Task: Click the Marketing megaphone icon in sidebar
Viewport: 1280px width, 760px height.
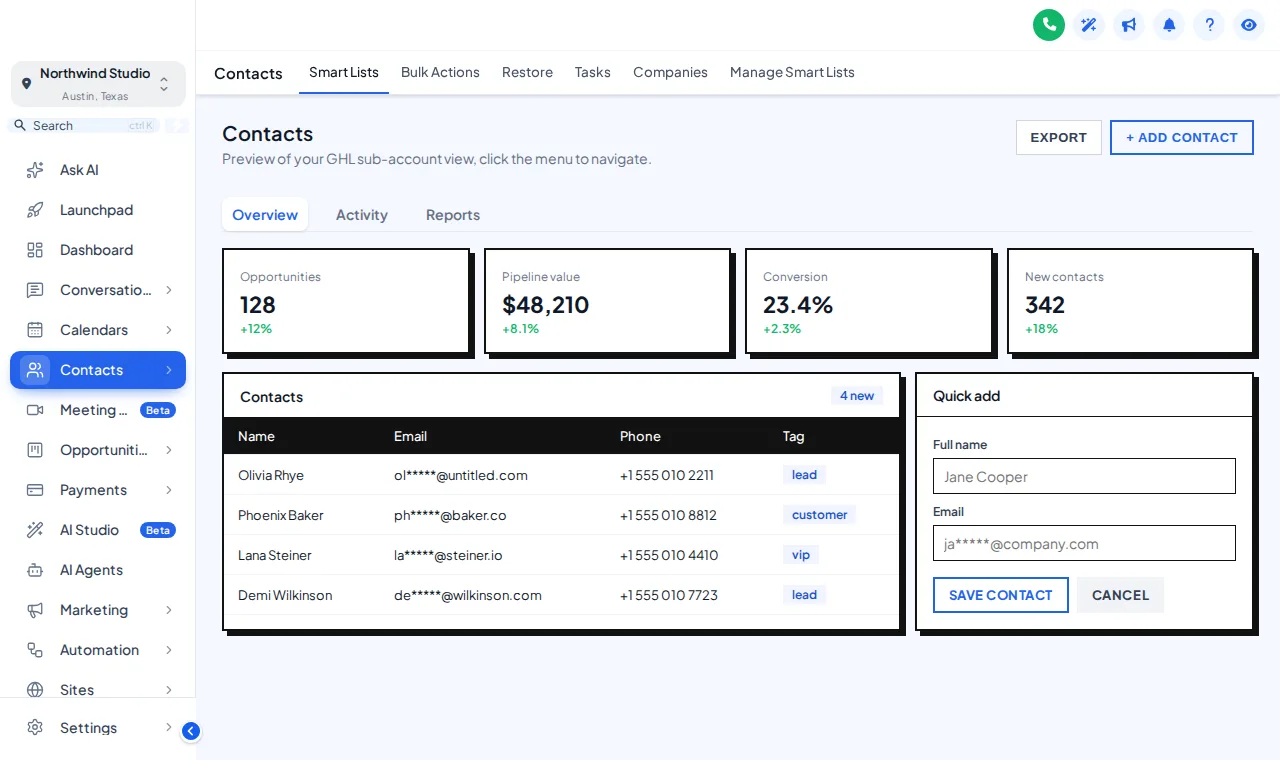Action: pyautogui.click(x=35, y=610)
